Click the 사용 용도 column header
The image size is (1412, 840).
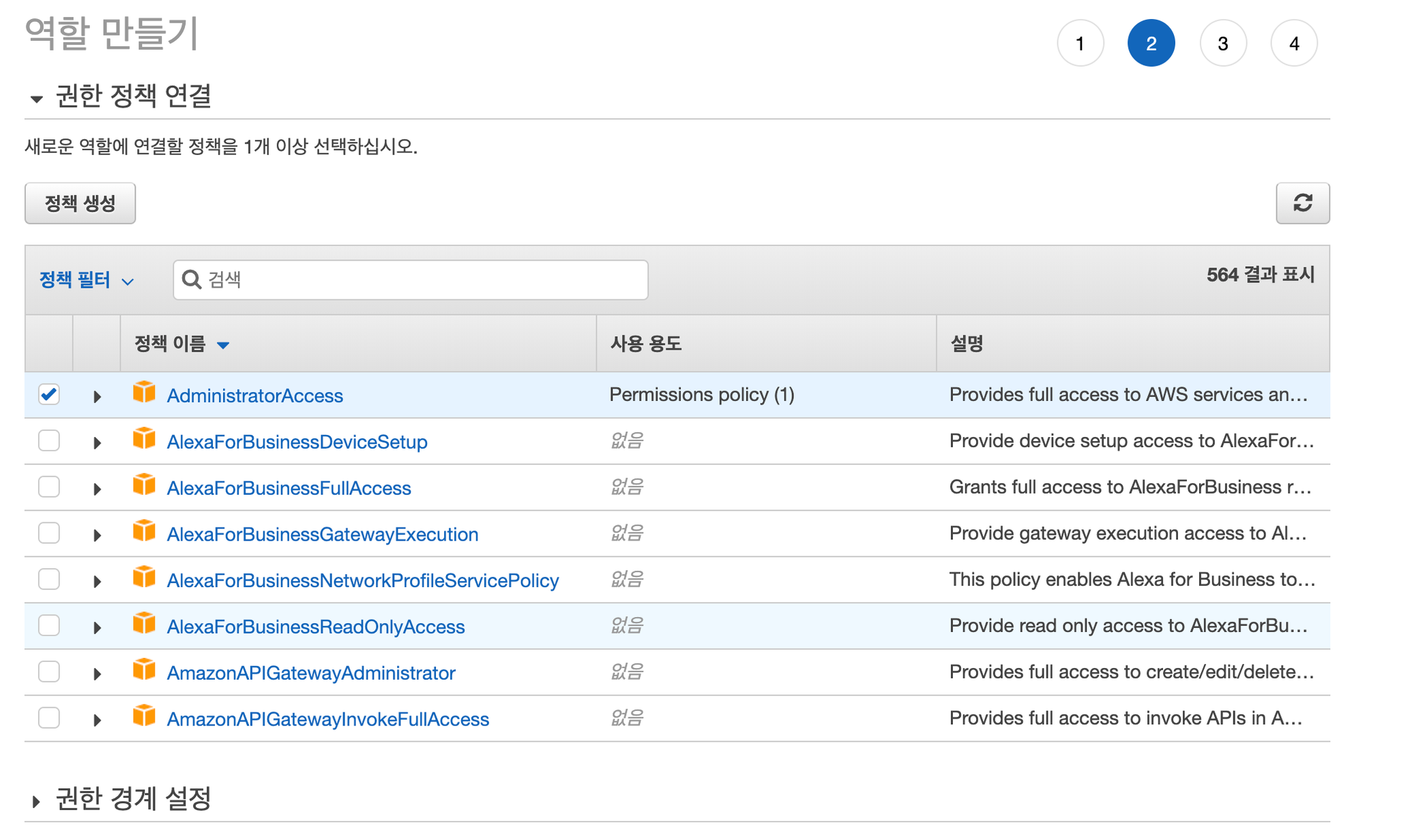tap(645, 344)
